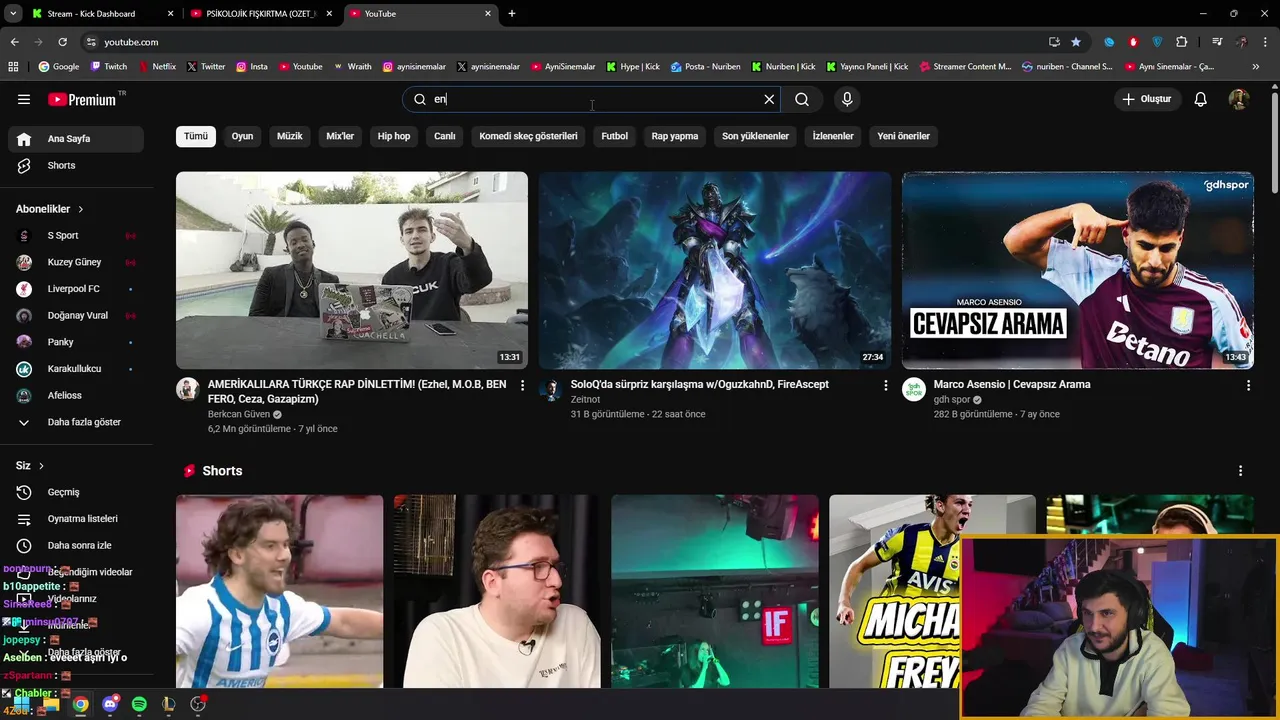
Task: Expand Daha fazla göster under subscriptions
Action: pyautogui.click(x=76, y=422)
